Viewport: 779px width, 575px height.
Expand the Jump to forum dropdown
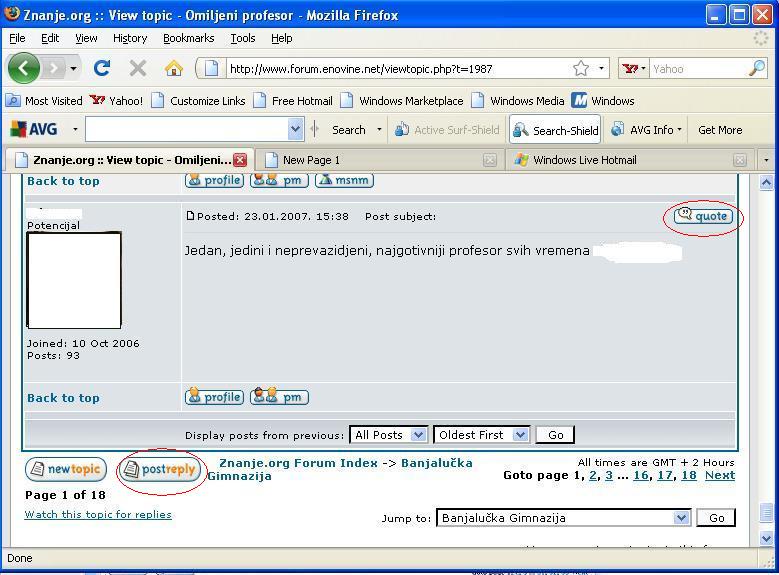(x=681, y=518)
